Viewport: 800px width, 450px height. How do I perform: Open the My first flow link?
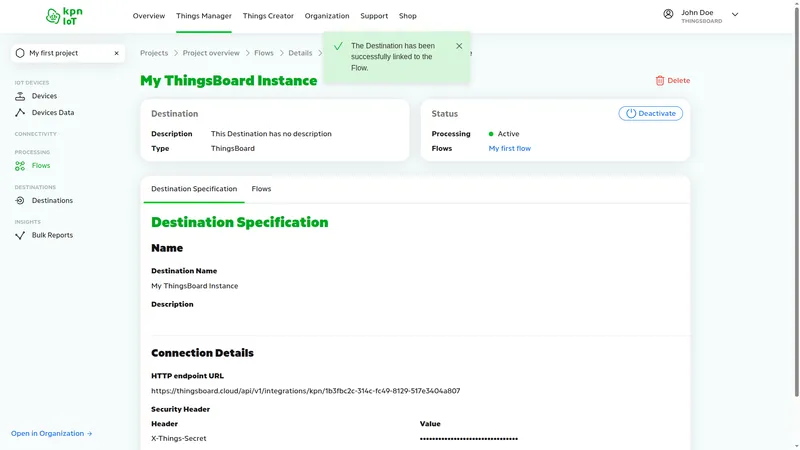pyautogui.click(x=509, y=148)
